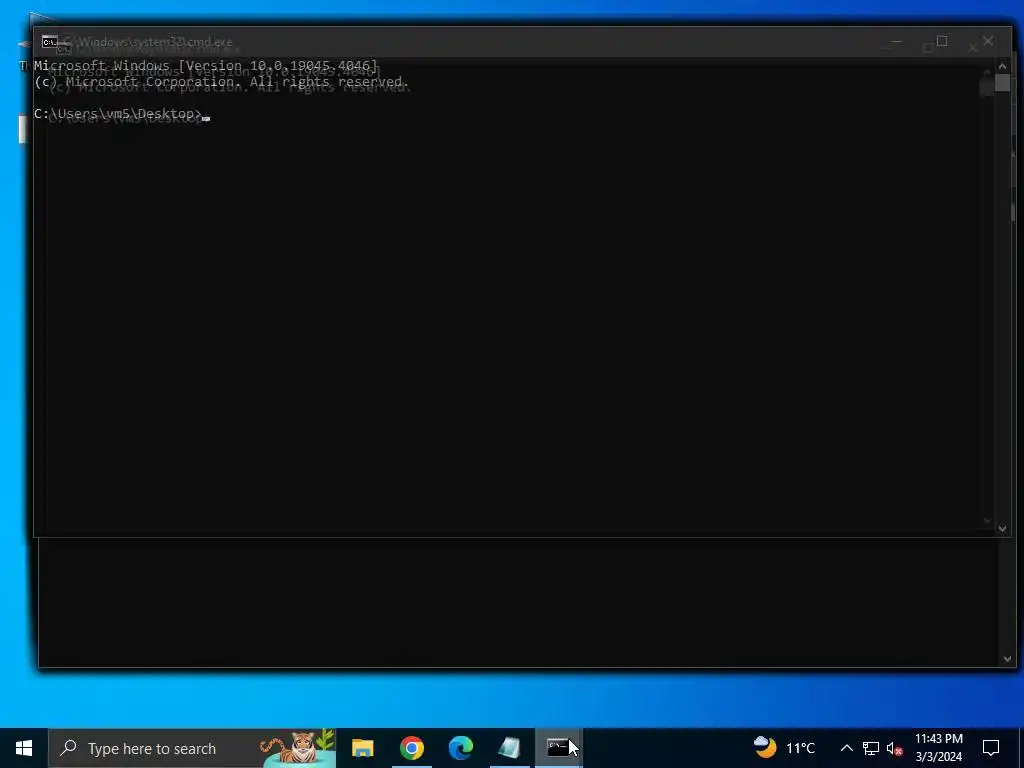Viewport: 1024px width, 768px height.
Task: Click the 'C:\Windows\system32\cmd.exe' title text
Action: (x=148, y=42)
